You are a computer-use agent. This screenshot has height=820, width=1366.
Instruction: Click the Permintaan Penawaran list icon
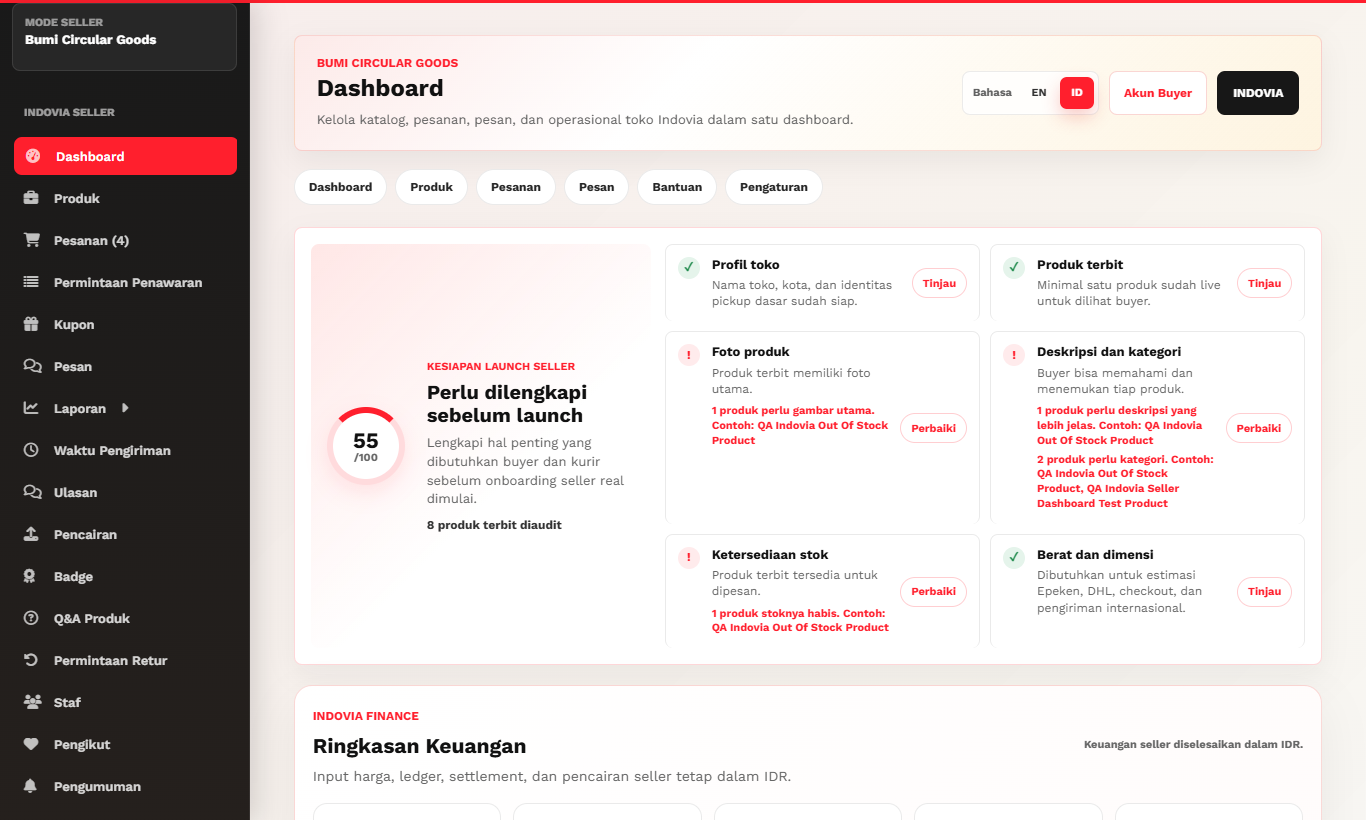(x=32, y=282)
